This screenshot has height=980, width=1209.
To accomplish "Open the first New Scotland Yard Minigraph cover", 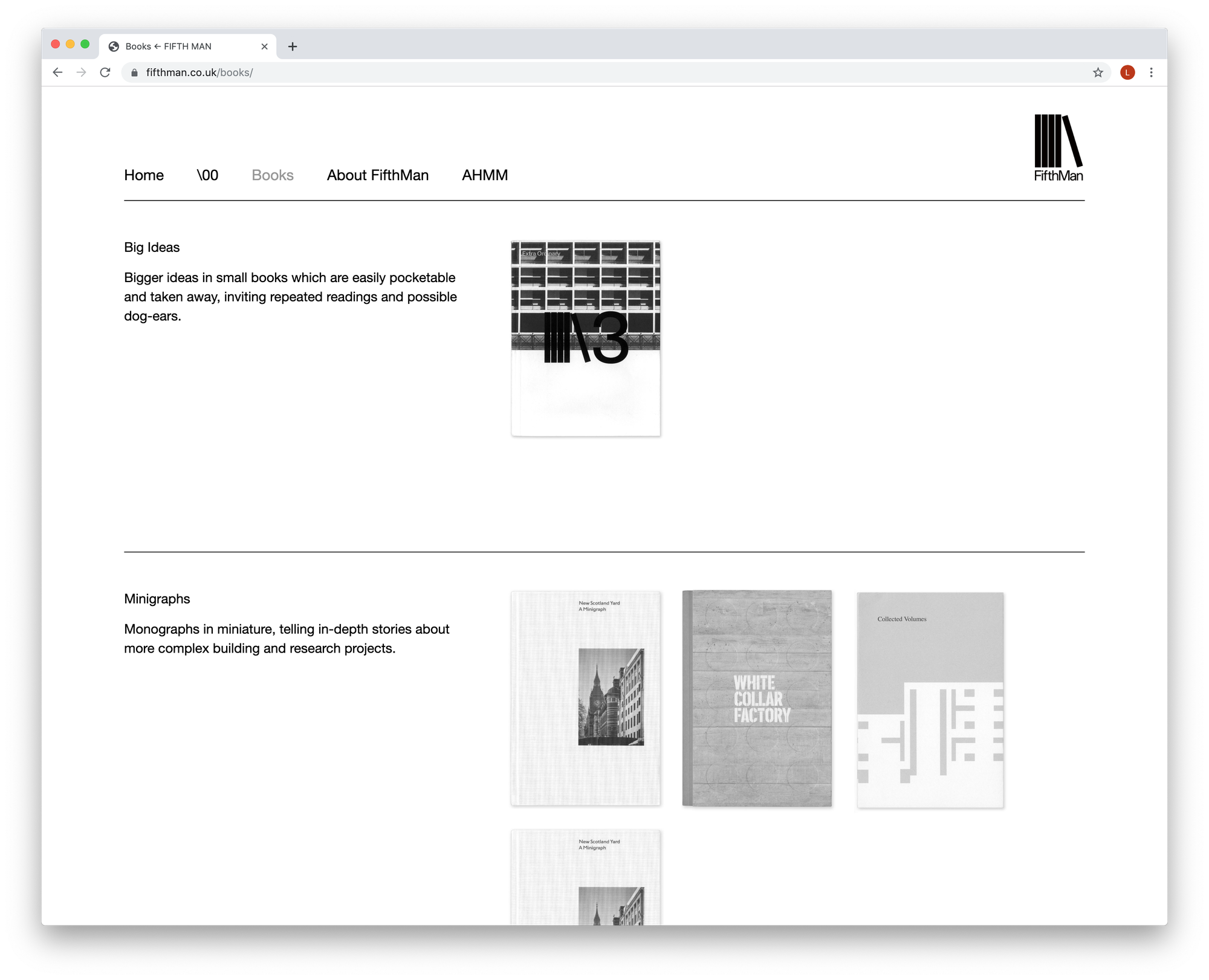I will tap(586, 698).
